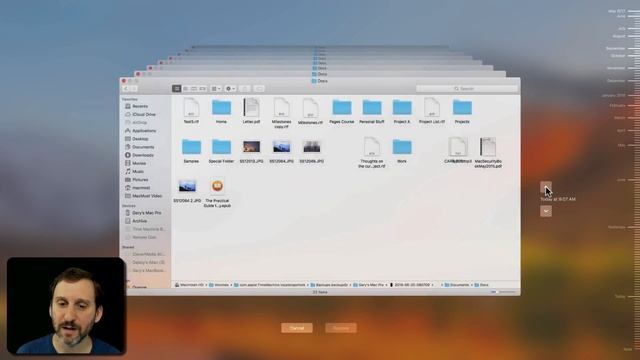Select the Project A folder
The width and height of the screenshot is (640, 360).
pos(402,111)
